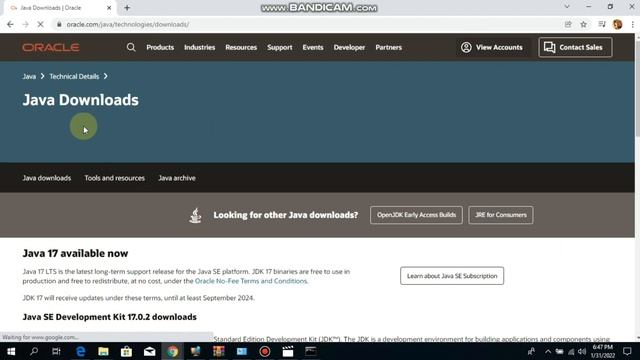Click the Oracle logo

(51, 47)
